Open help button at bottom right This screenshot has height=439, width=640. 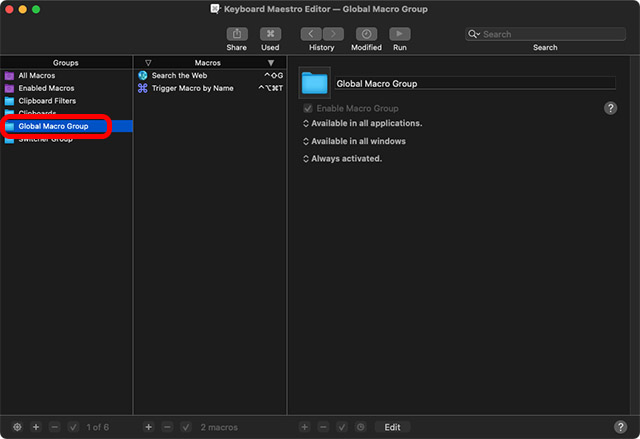tap(620, 427)
